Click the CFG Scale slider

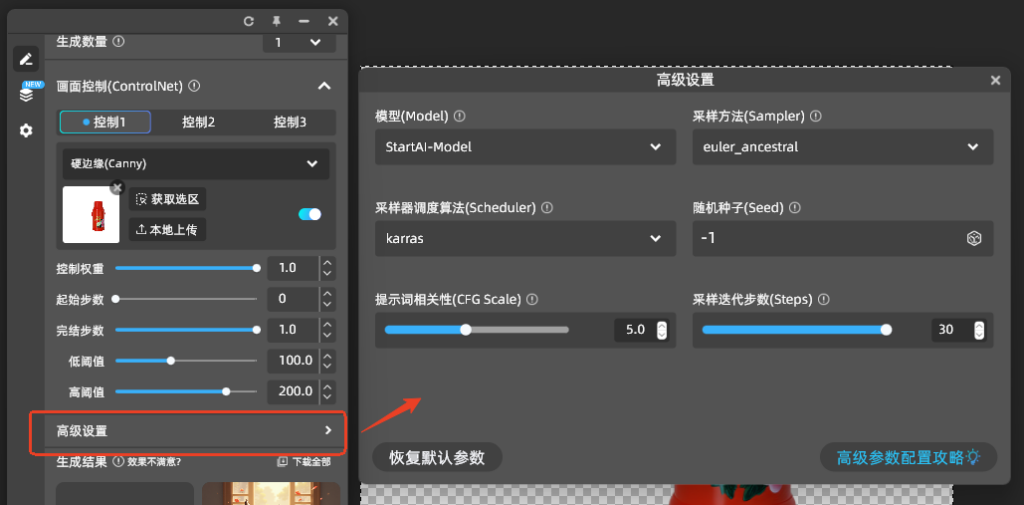[x=477, y=330]
